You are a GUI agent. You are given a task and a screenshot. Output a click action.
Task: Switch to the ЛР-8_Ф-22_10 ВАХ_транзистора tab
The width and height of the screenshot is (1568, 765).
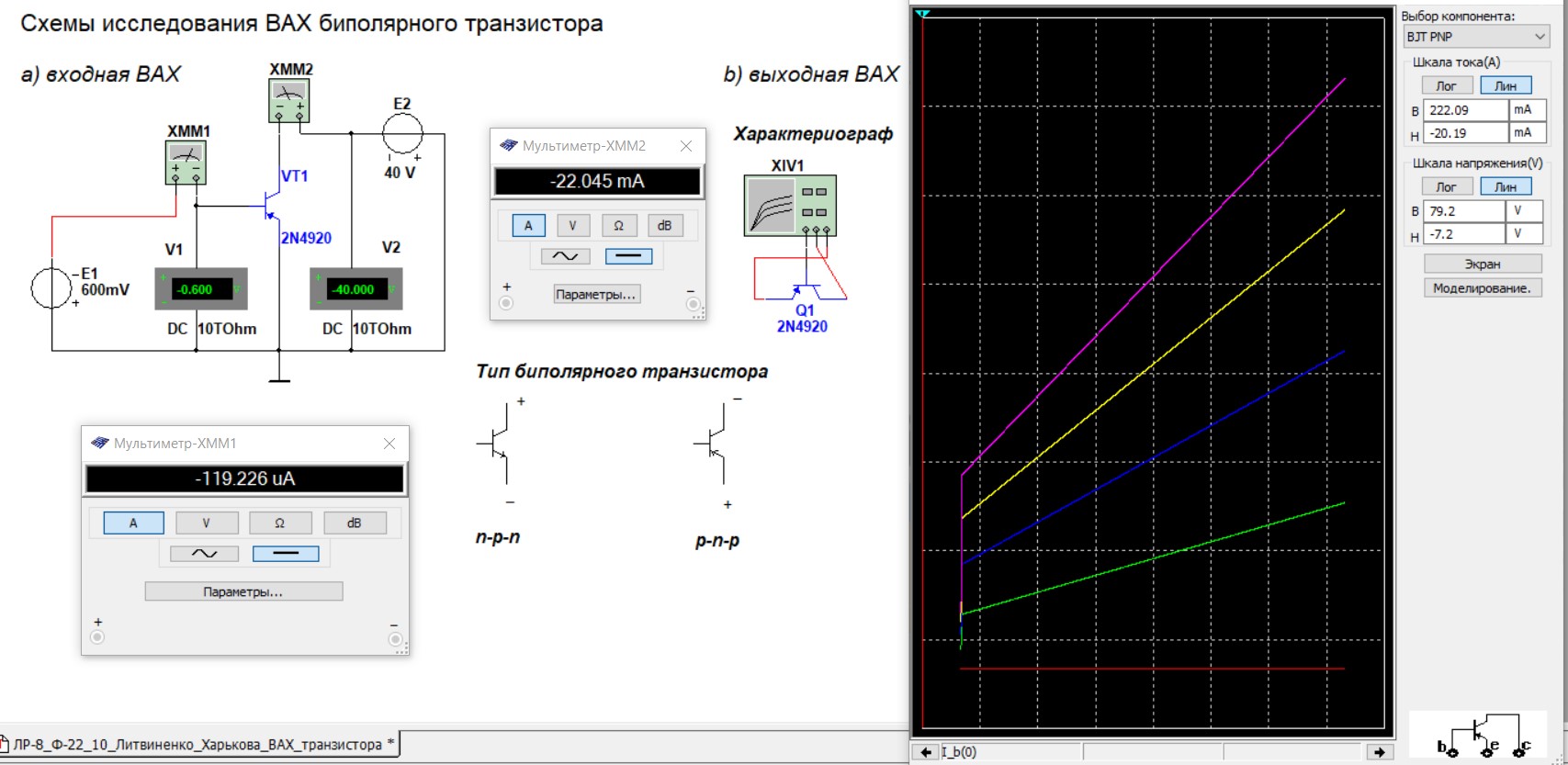pyautogui.click(x=198, y=744)
